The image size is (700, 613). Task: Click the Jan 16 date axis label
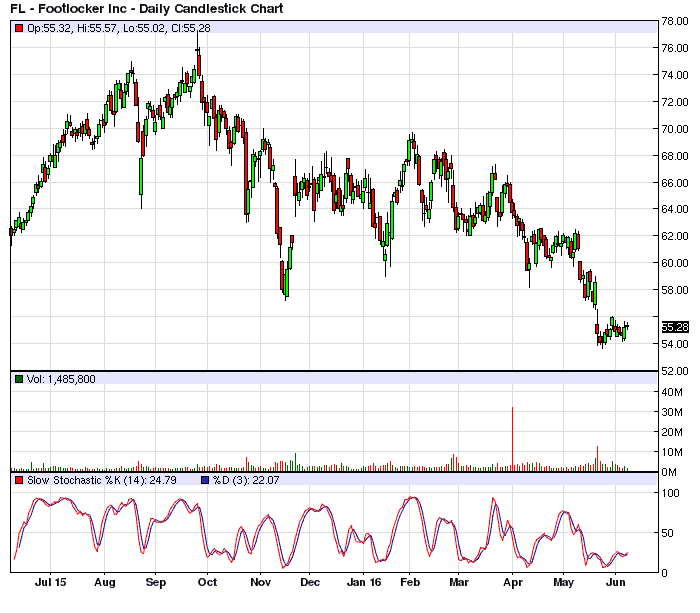[x=364, y=582]
